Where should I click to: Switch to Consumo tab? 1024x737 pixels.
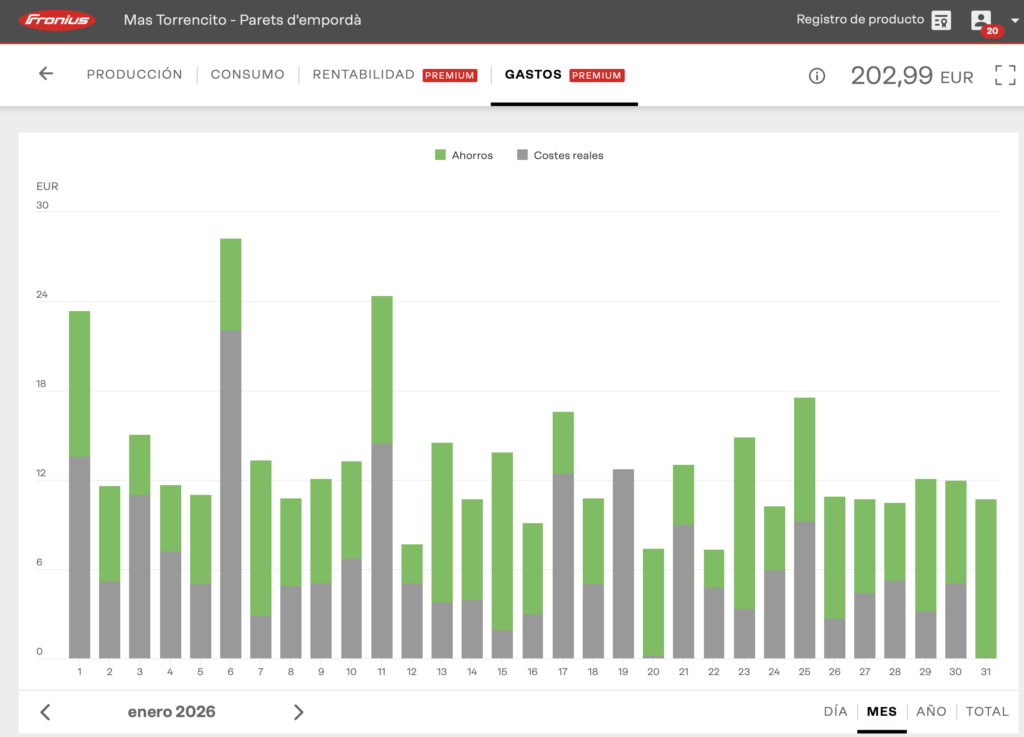247,75
